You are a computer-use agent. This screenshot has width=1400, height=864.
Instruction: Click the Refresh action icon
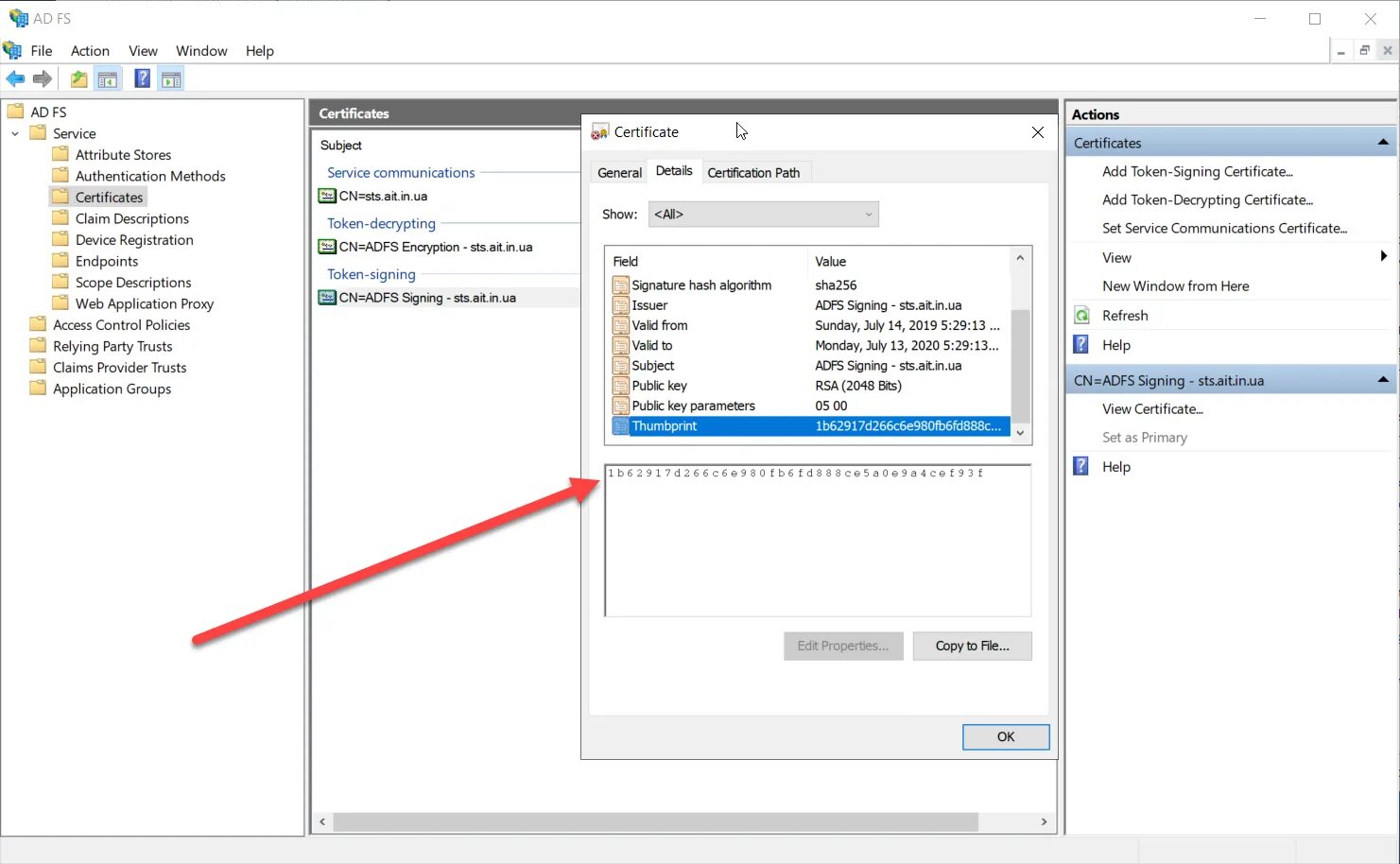(1082, 316)
